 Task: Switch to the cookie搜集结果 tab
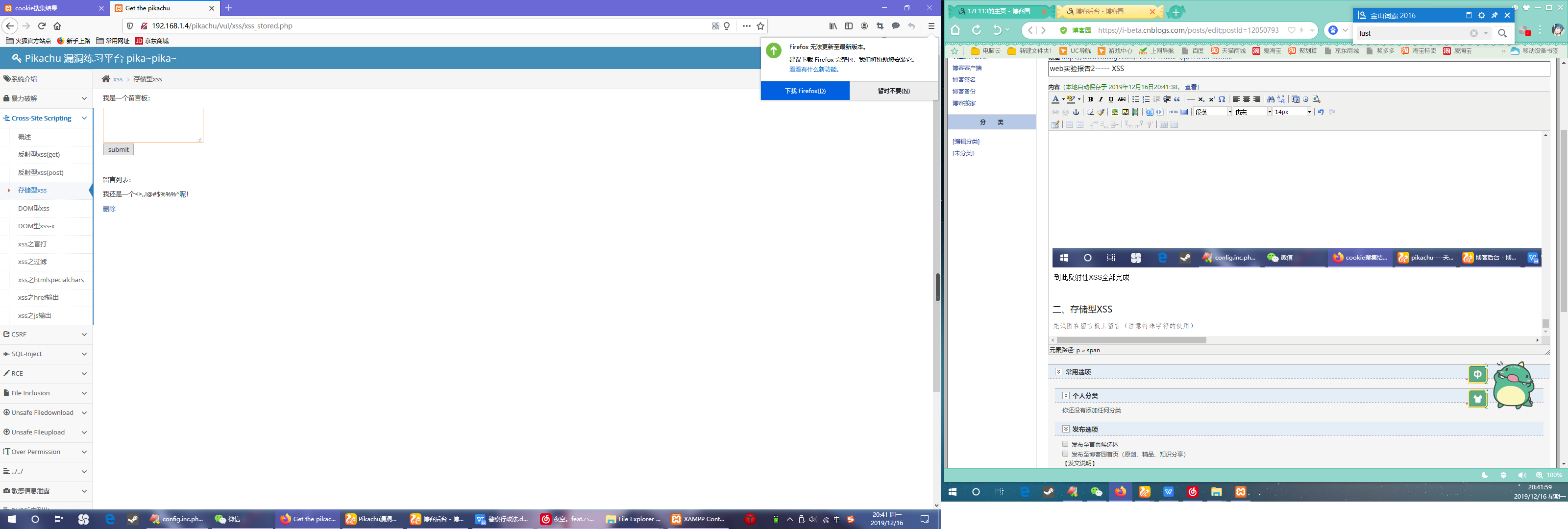(37, 8)
